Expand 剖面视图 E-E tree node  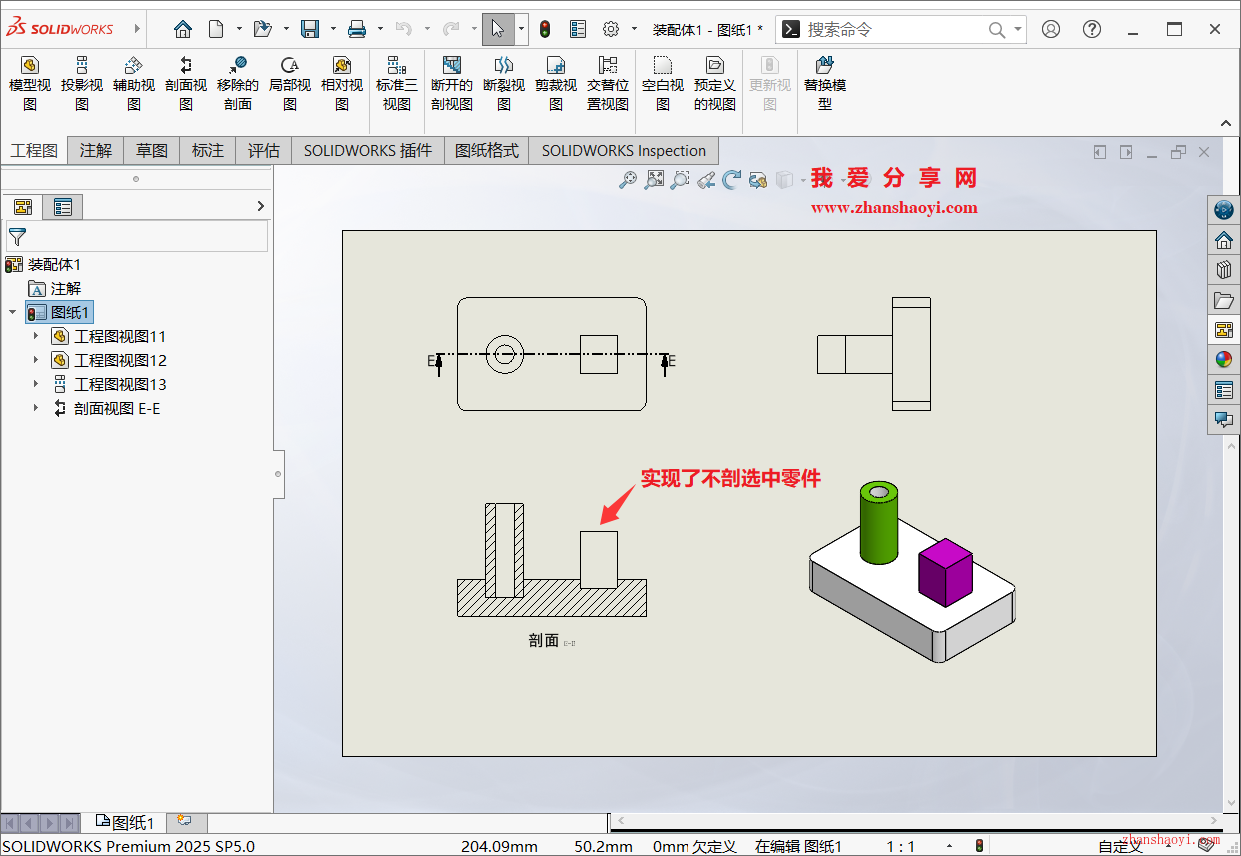(x=36, y=408)
